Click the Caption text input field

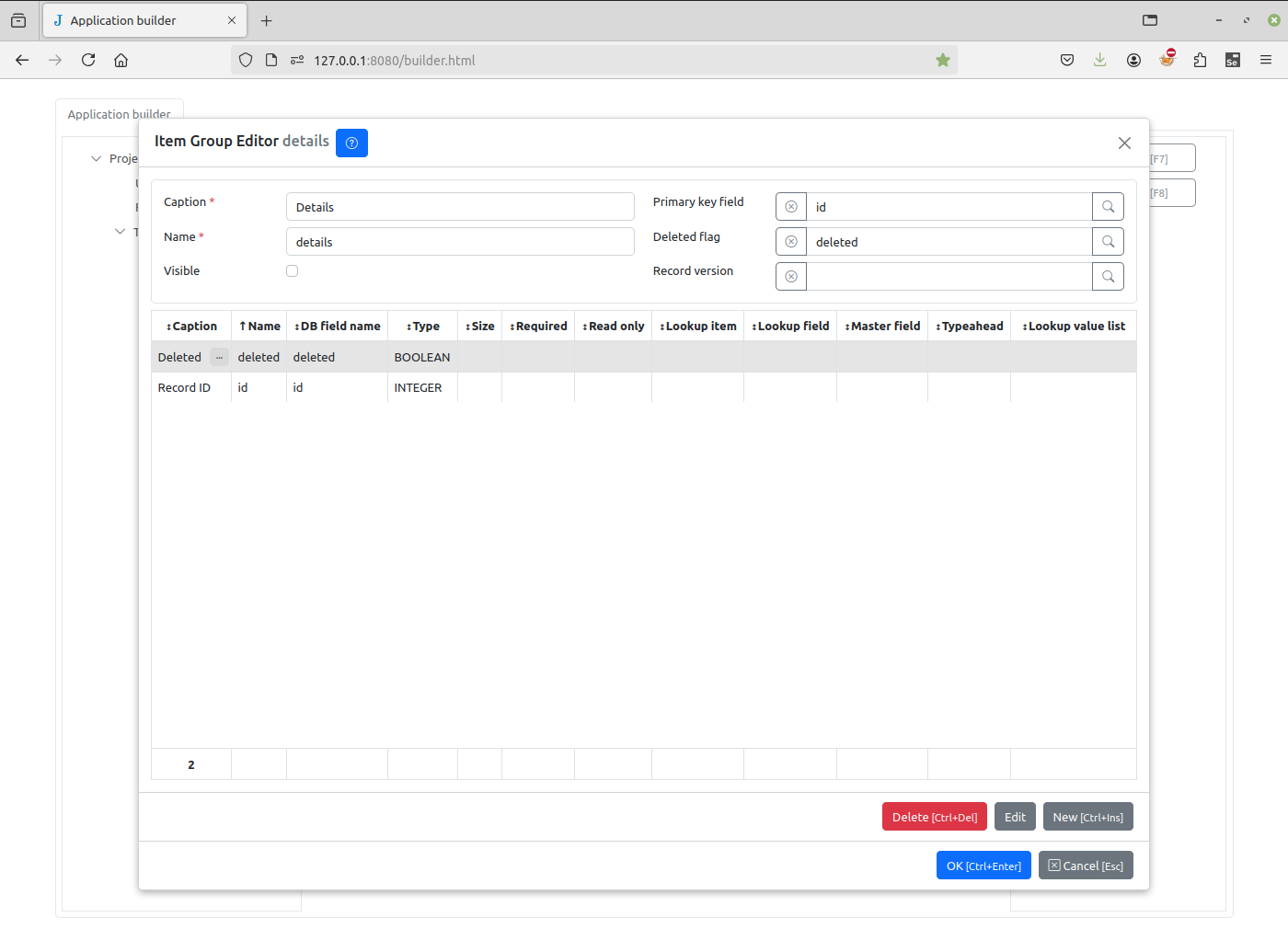pyautogui.click(x=460, y=207)
